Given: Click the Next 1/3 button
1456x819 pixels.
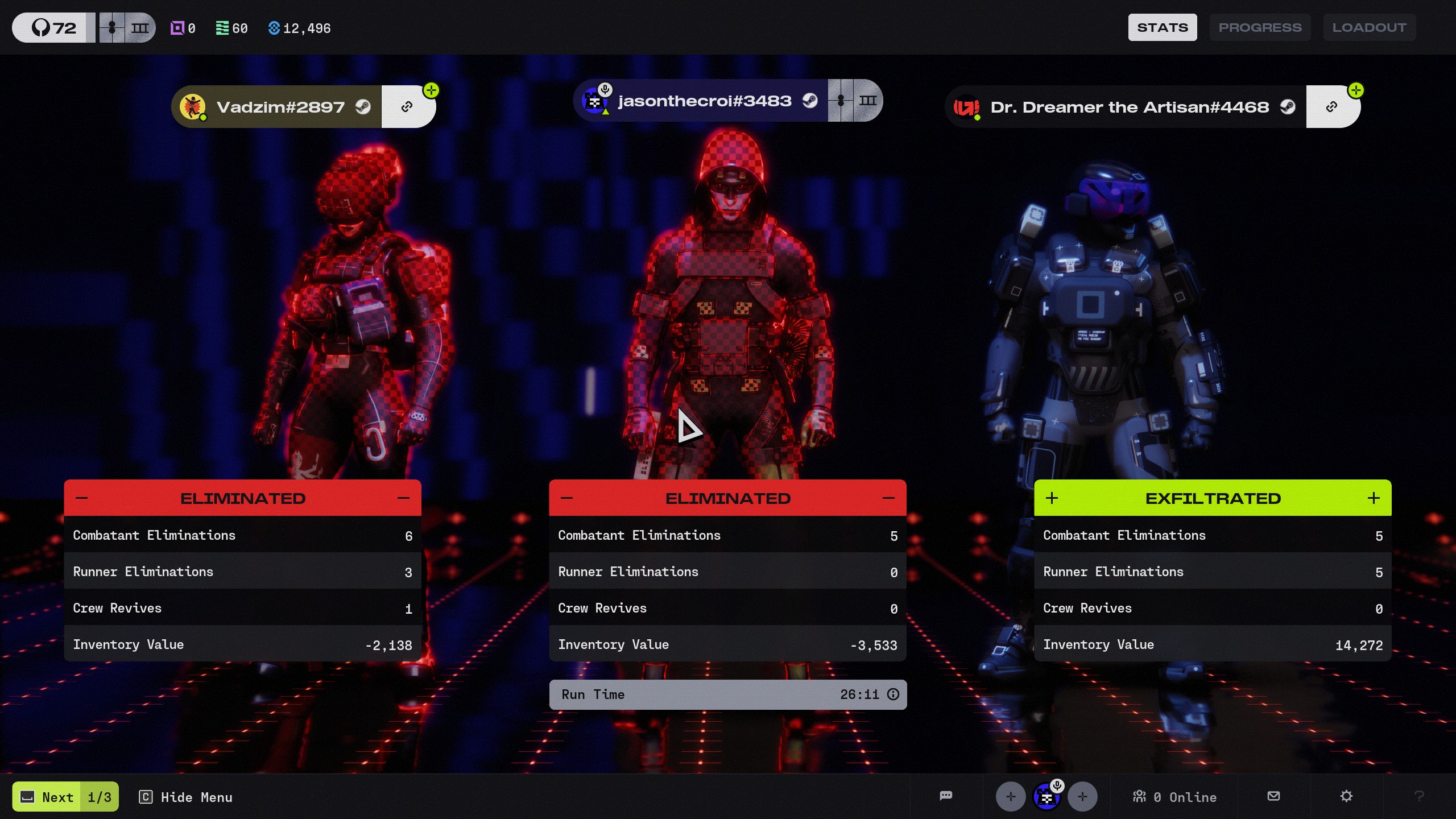Looking at the screenshot, I should [x=65, y=797].
